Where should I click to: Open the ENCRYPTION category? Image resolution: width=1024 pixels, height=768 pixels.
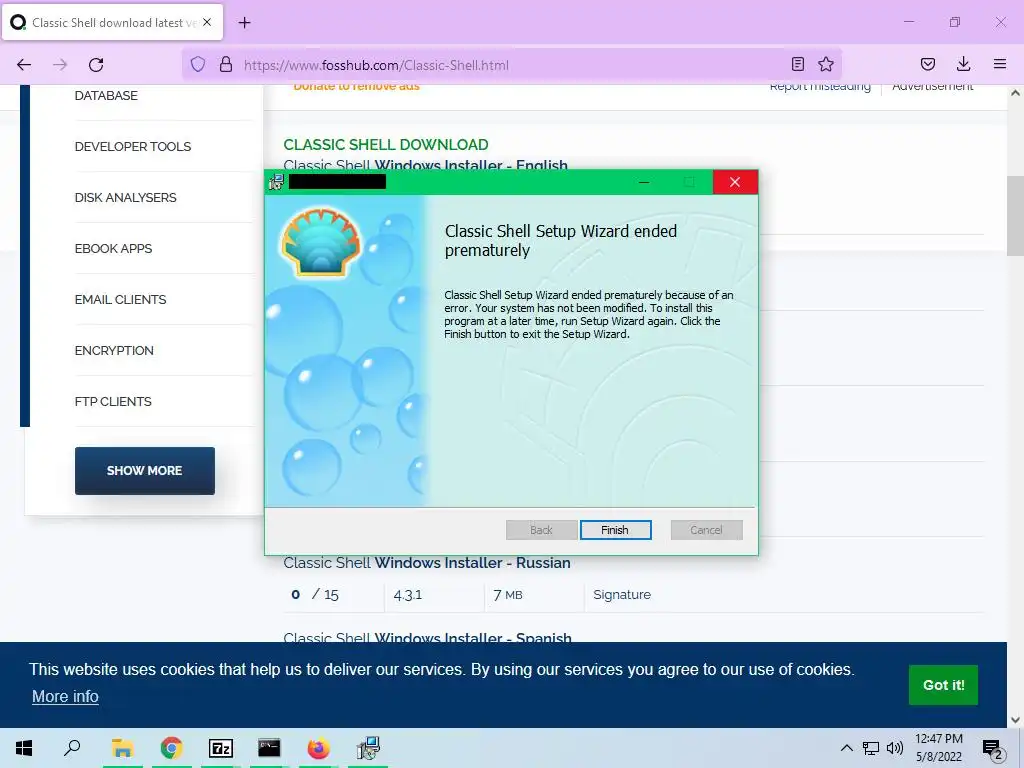point(114,350)
